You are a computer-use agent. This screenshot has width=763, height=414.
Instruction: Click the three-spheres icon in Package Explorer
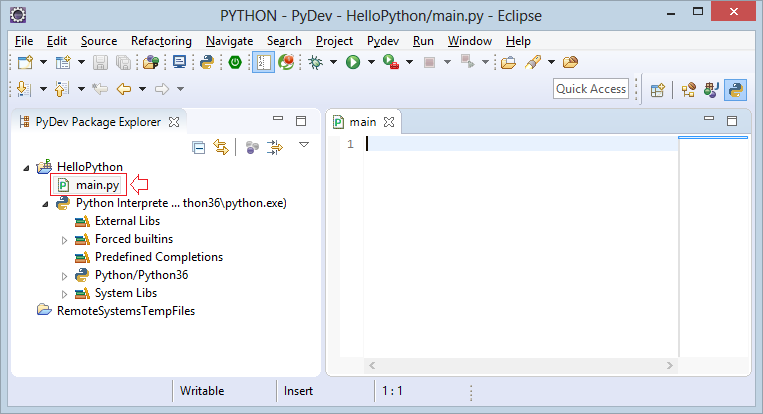pos(252,147)
